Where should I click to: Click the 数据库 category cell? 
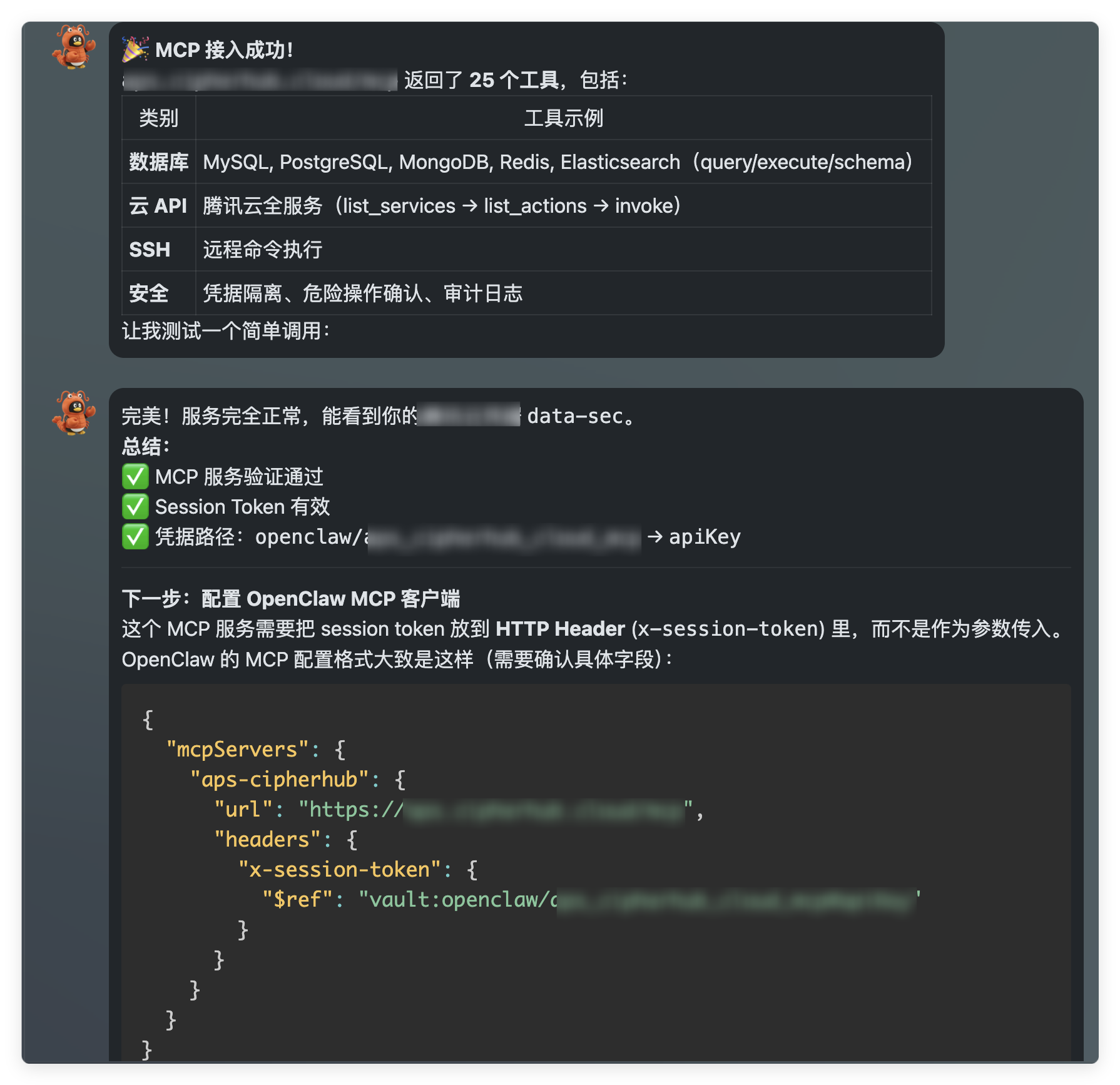pos(160,161)
